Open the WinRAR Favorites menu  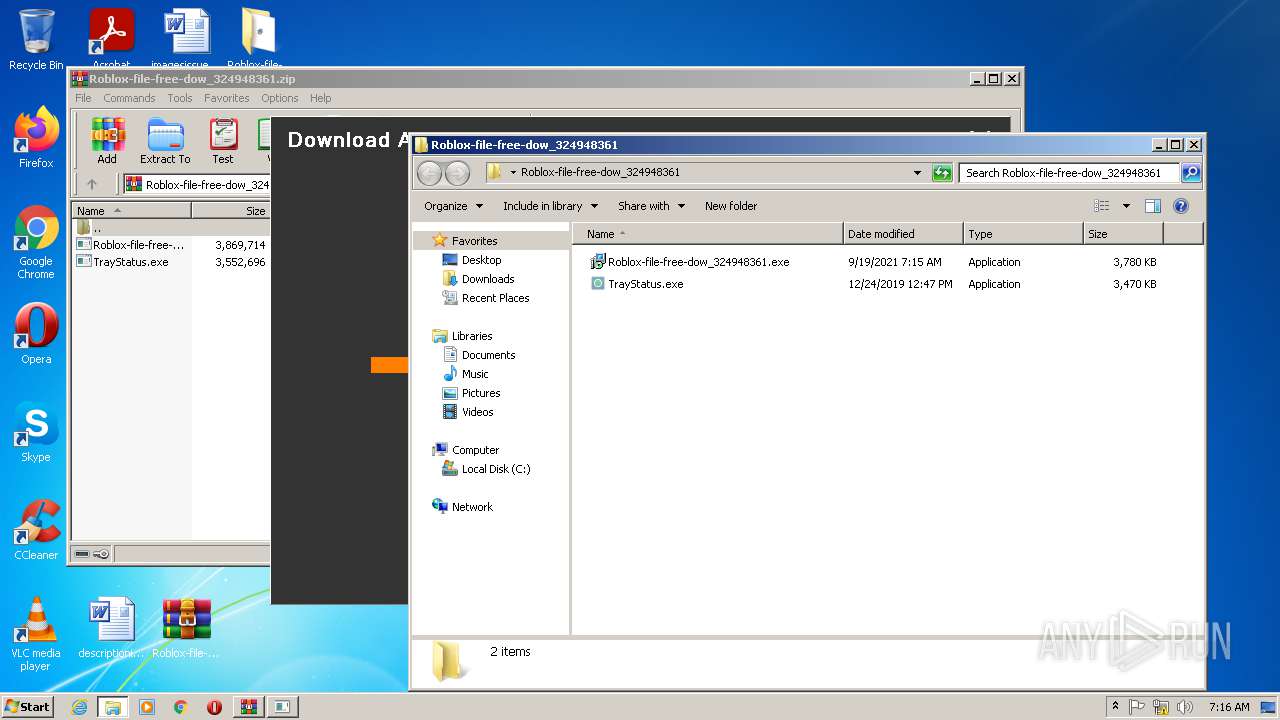(227, 98)
